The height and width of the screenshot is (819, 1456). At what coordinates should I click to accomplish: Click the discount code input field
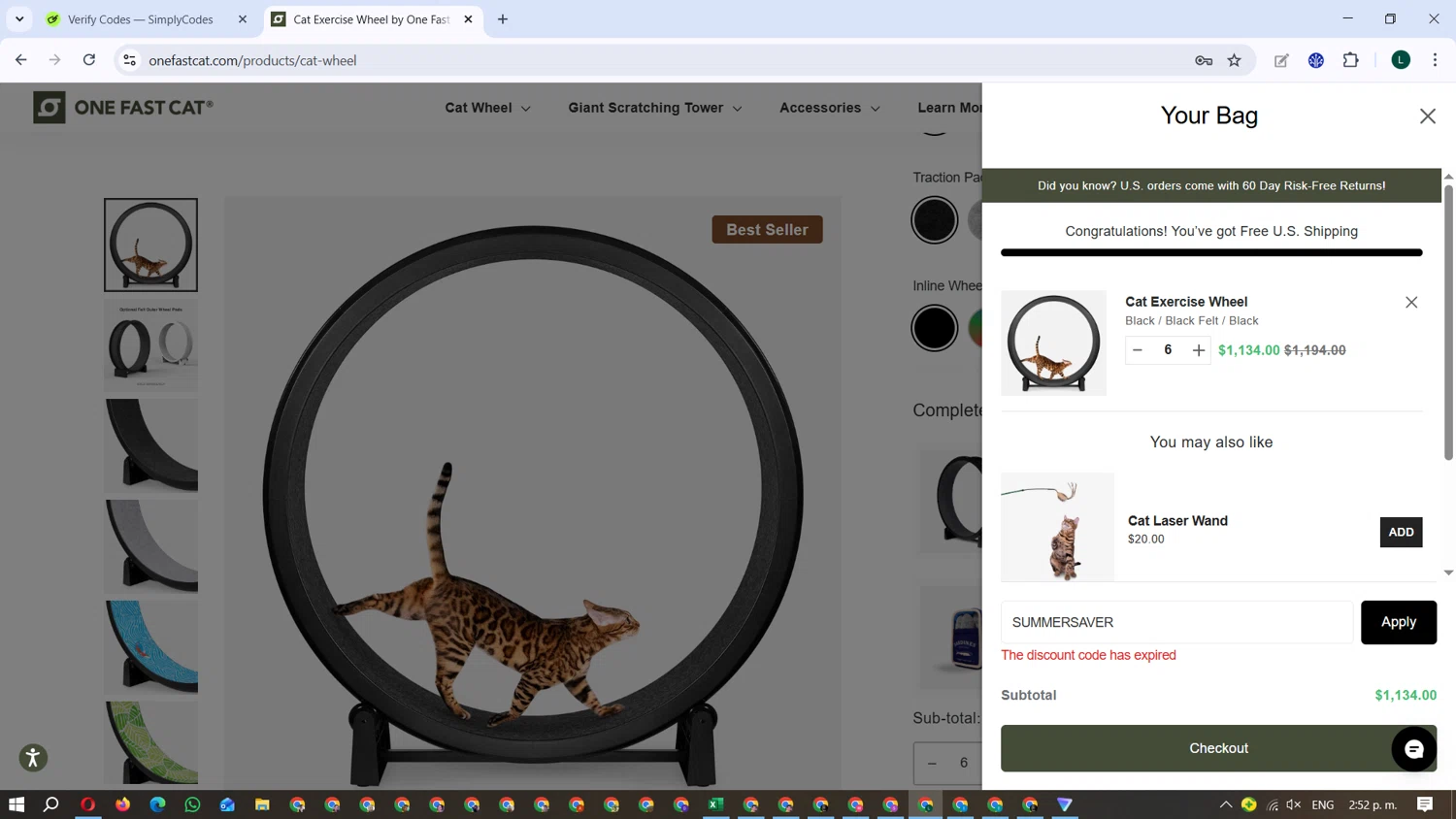(1176, 622)
